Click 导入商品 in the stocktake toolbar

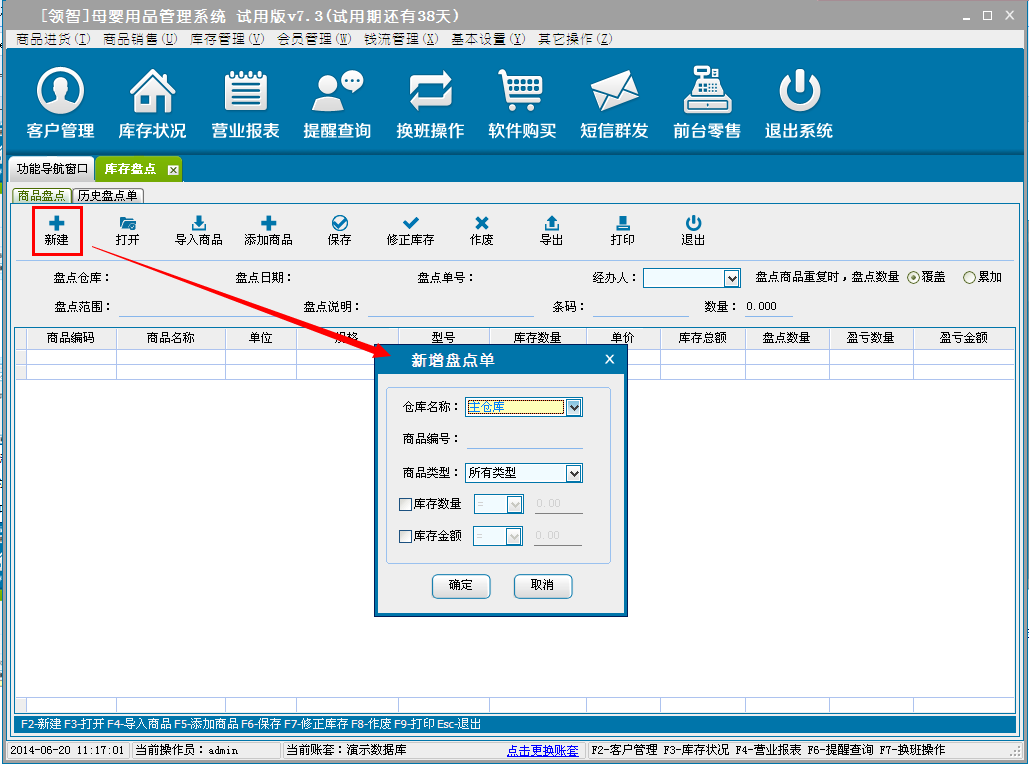pos(198,231)
